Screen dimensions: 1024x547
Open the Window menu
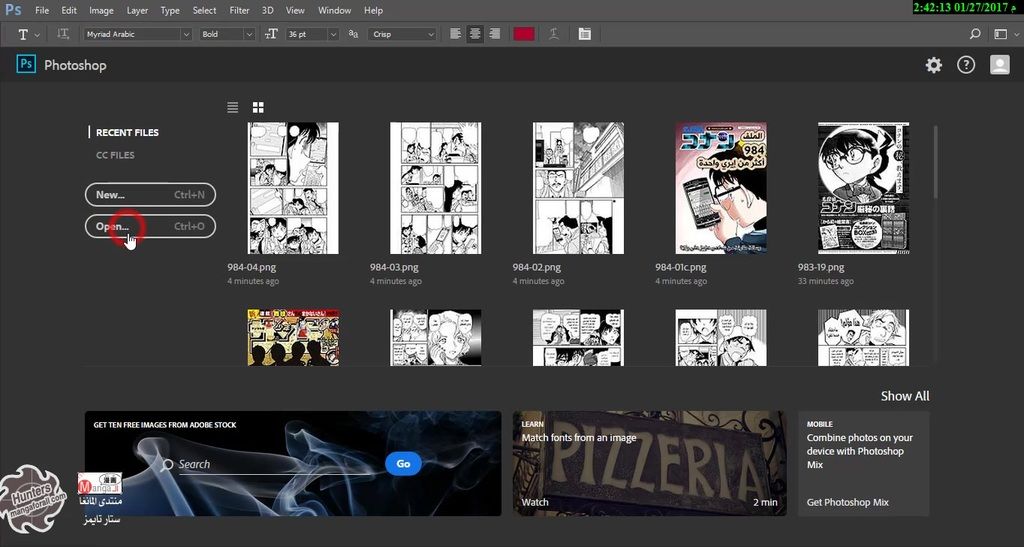pos(334,10)
